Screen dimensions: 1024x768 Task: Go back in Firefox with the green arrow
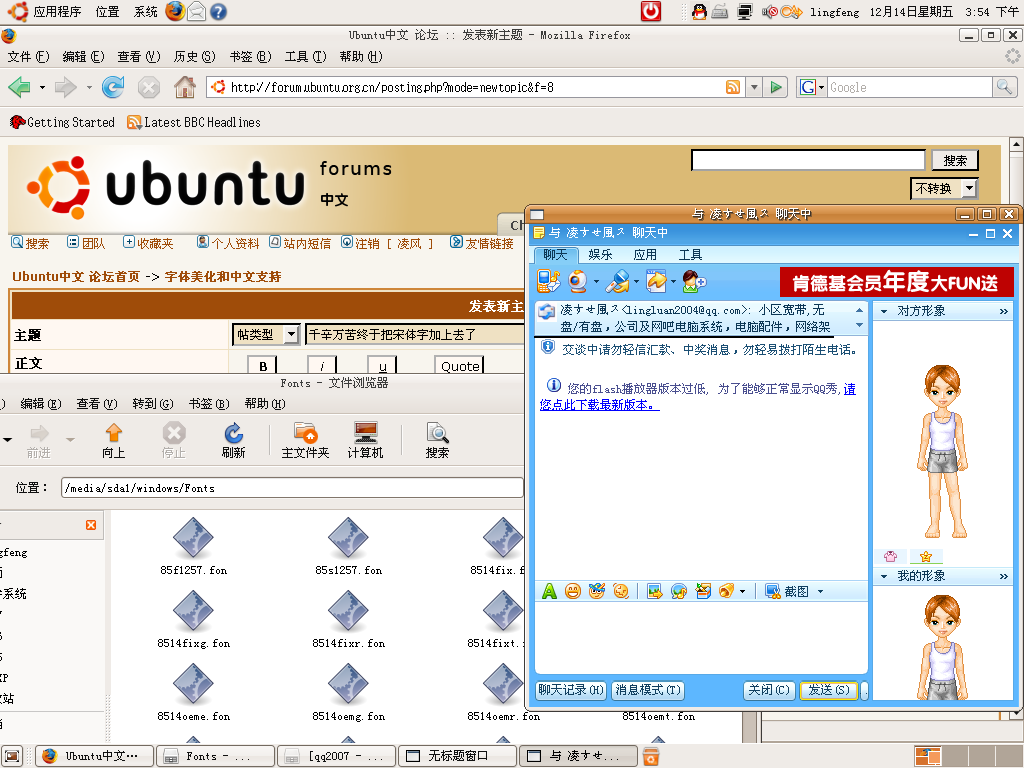[x=20, y=87]
